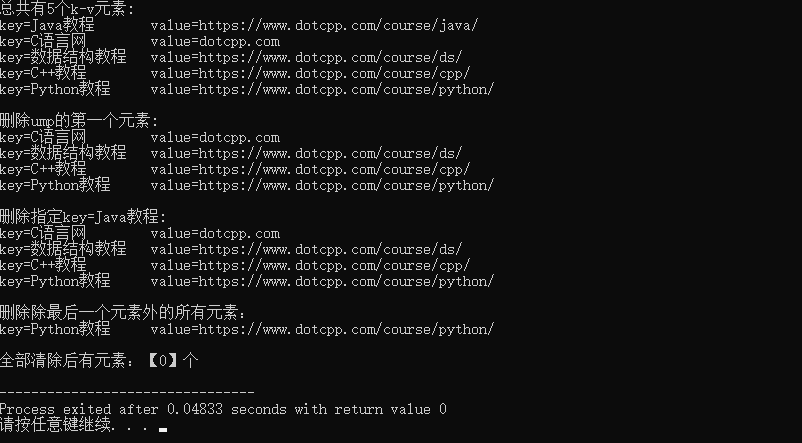This screenshot has height=443, width=802.
Task: Click "key=C++教程" in the first five-element list
Action: point(43,73)
